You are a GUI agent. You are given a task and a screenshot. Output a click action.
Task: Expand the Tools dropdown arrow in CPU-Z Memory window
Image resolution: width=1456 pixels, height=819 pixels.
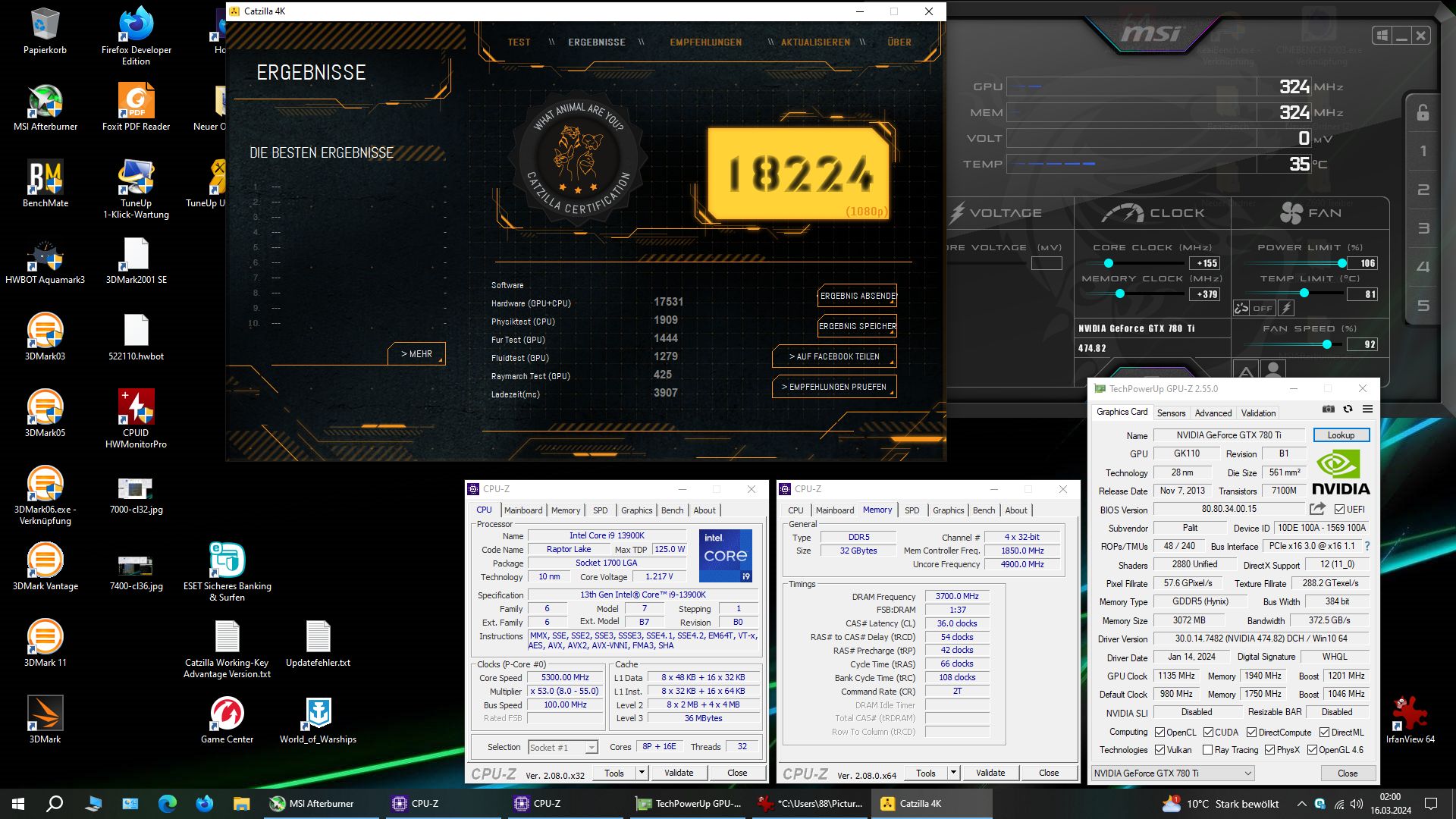(953, 773)
